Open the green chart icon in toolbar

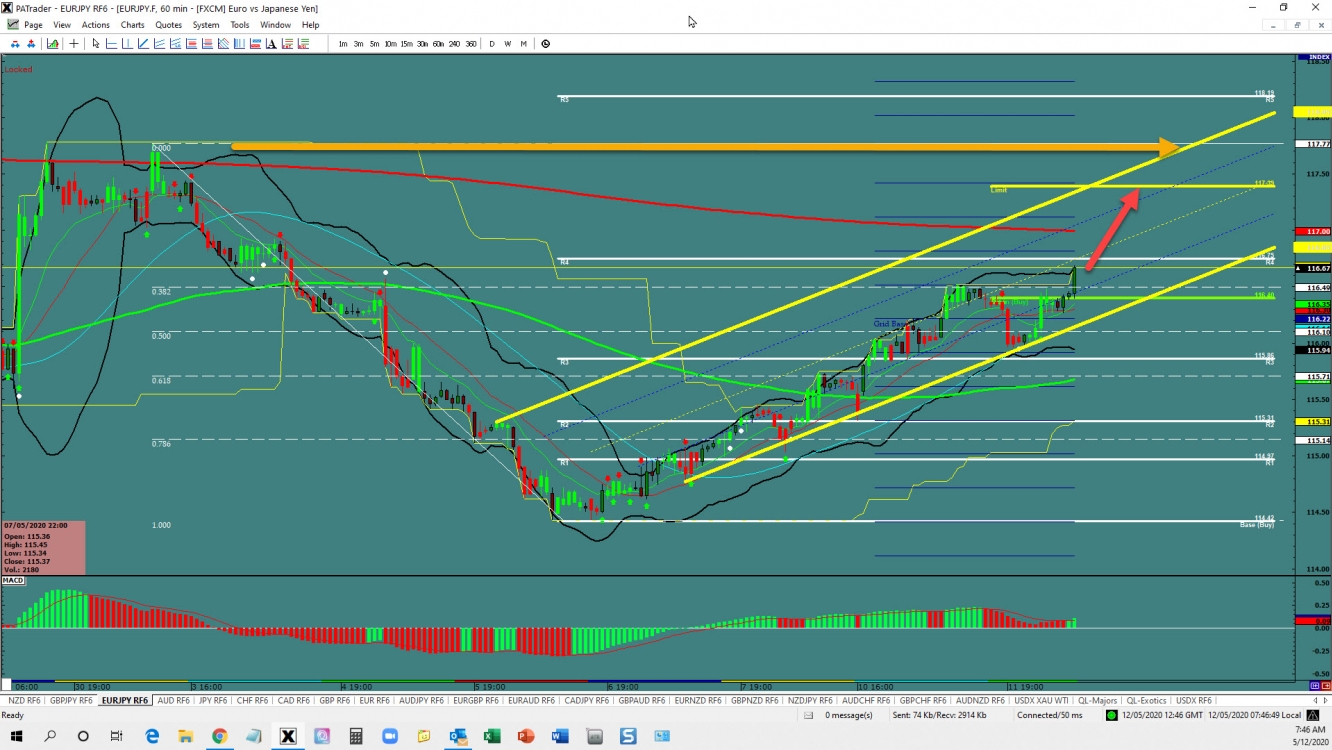pyautogui.click(x=52, y=44)
